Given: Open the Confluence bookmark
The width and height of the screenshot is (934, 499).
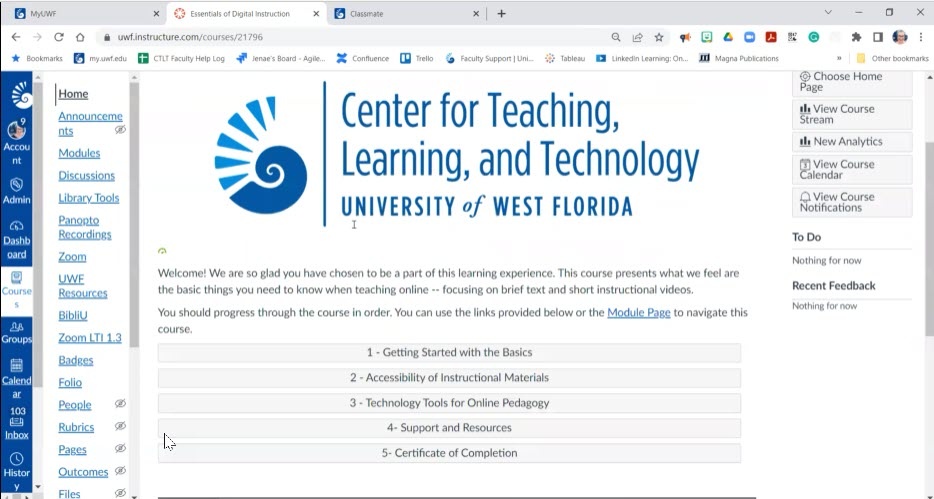Looking at the screenshot, I should (362, 58).
